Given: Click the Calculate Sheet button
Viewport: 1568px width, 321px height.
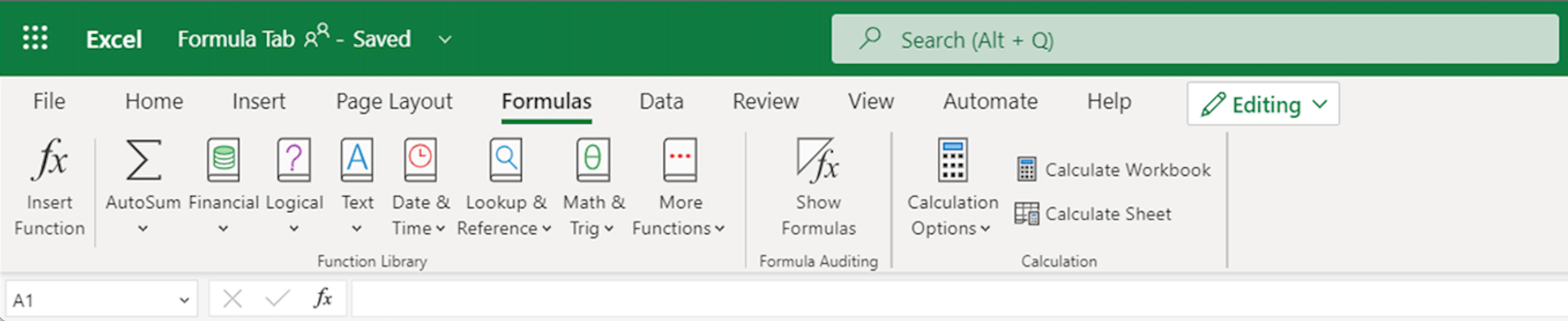Looking at the screenshot, I should (1093, 213).
